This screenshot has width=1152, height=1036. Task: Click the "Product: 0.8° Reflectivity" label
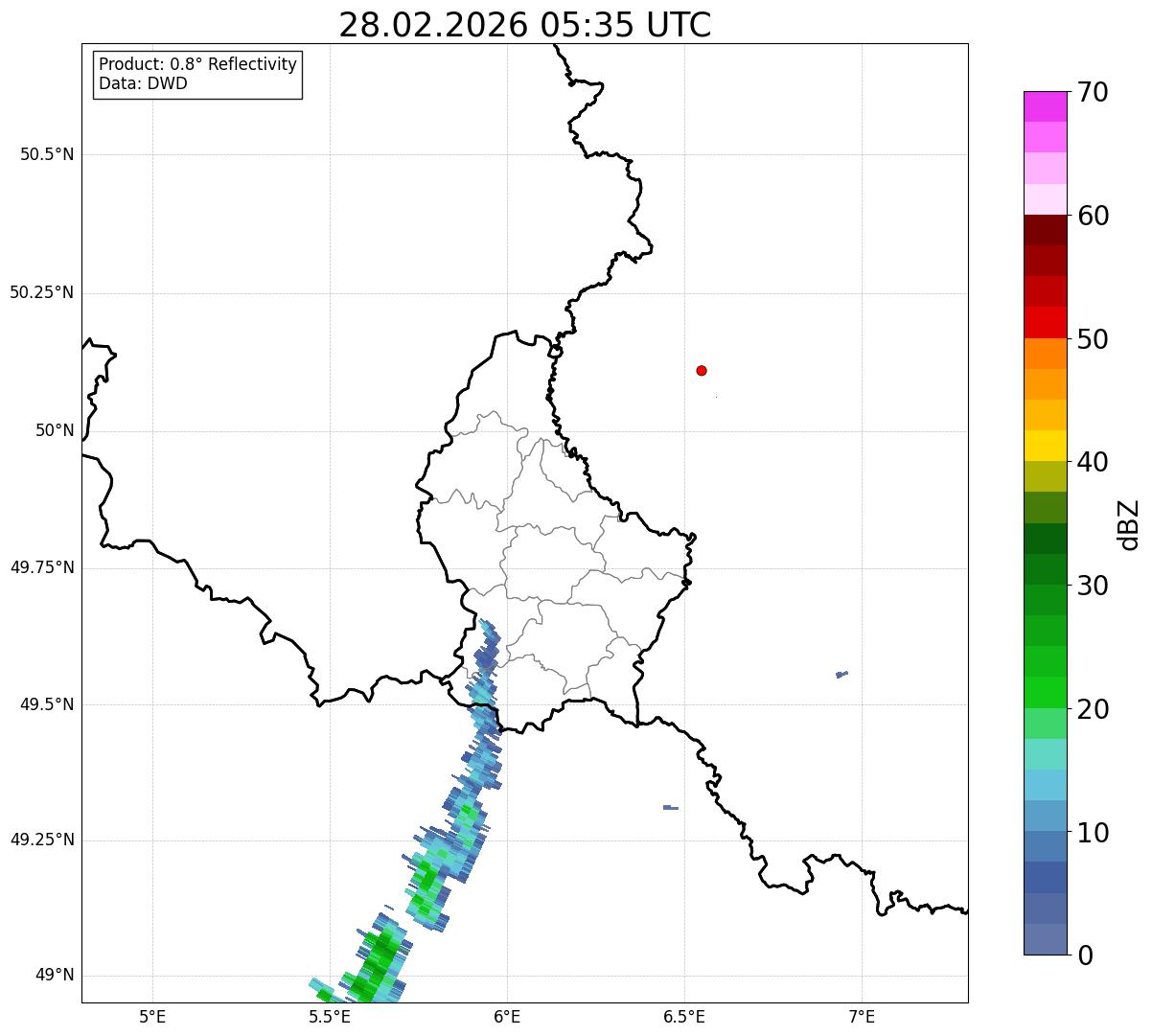(198, 64)
